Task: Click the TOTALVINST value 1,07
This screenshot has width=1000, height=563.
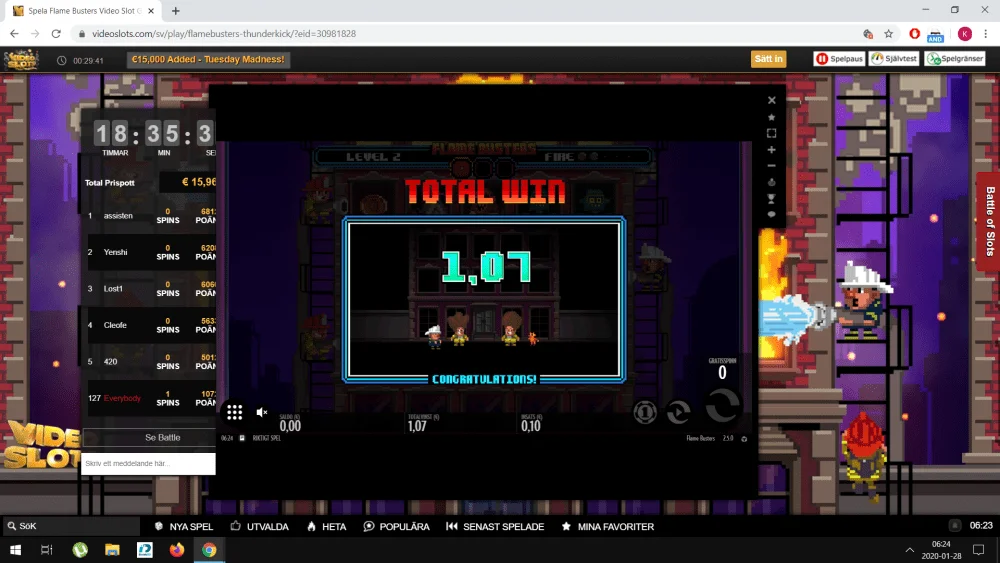Action: [x=417, y=426]
